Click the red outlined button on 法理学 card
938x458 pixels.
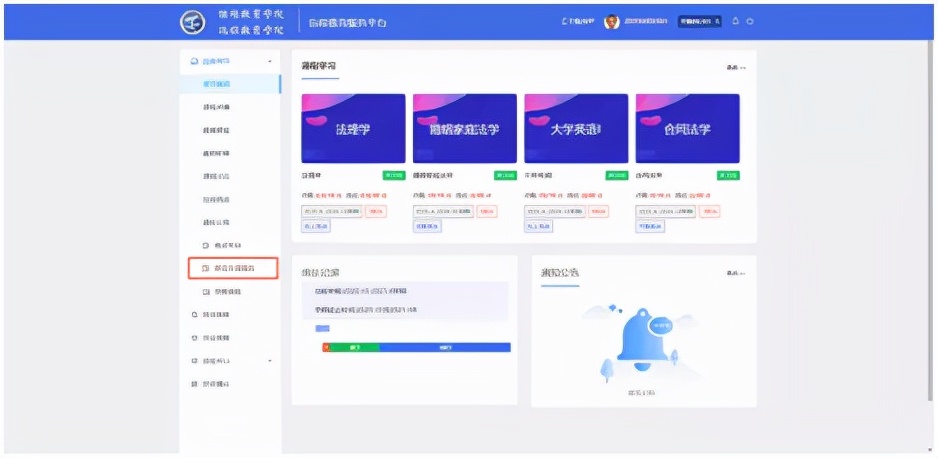pos(376,211)
